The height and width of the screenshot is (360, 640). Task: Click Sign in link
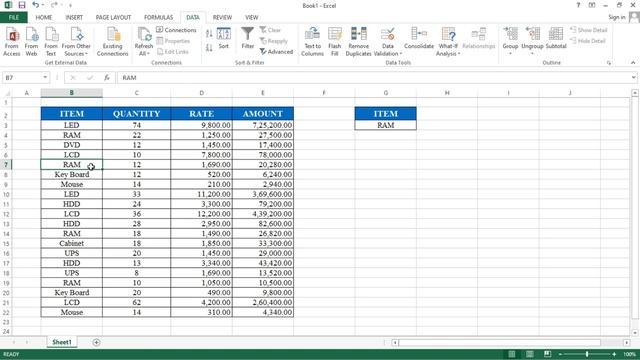click(x=616, y=17)
